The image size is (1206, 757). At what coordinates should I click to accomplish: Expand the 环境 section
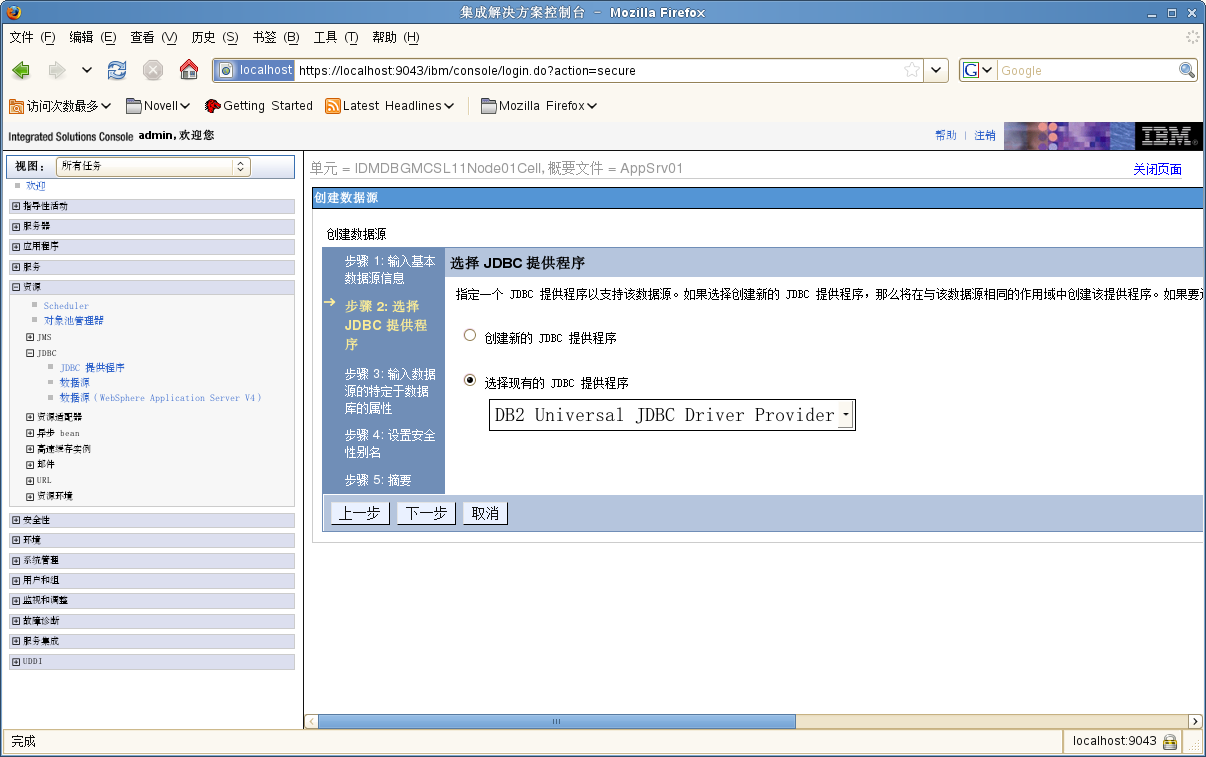16,540
